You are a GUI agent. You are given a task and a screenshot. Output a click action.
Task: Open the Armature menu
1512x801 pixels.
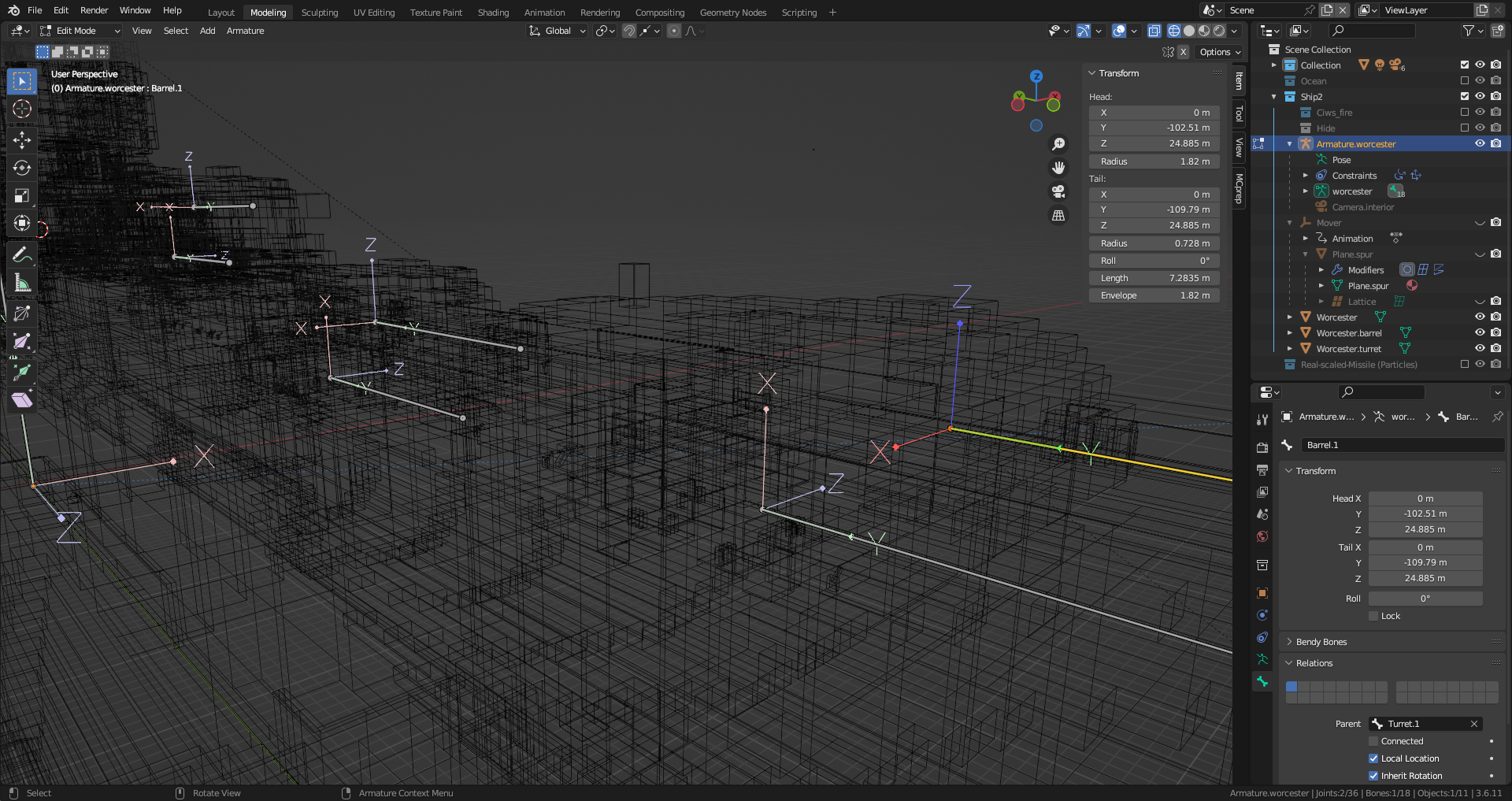[245, 31]
